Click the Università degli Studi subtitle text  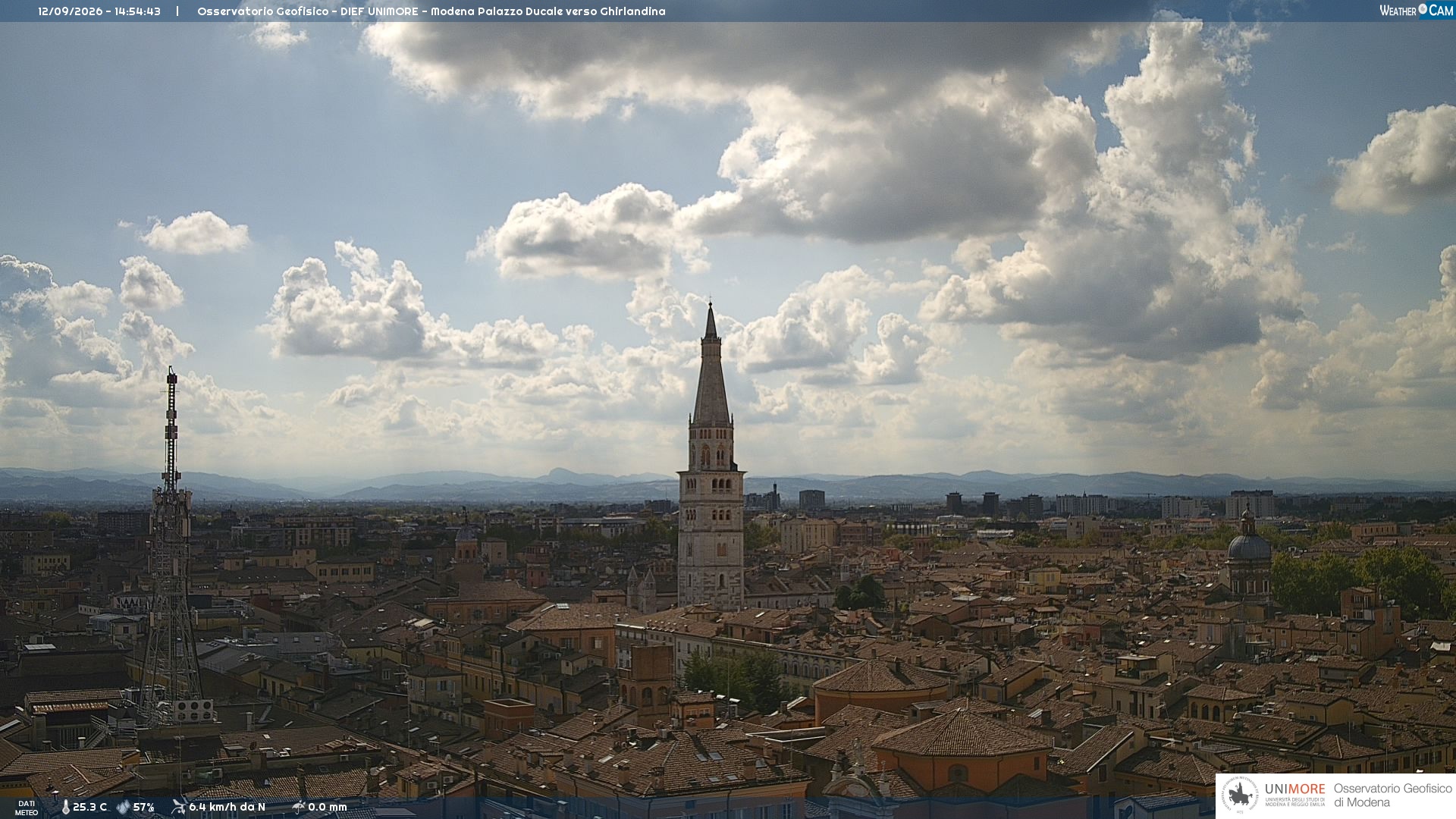click(1294, 802)
